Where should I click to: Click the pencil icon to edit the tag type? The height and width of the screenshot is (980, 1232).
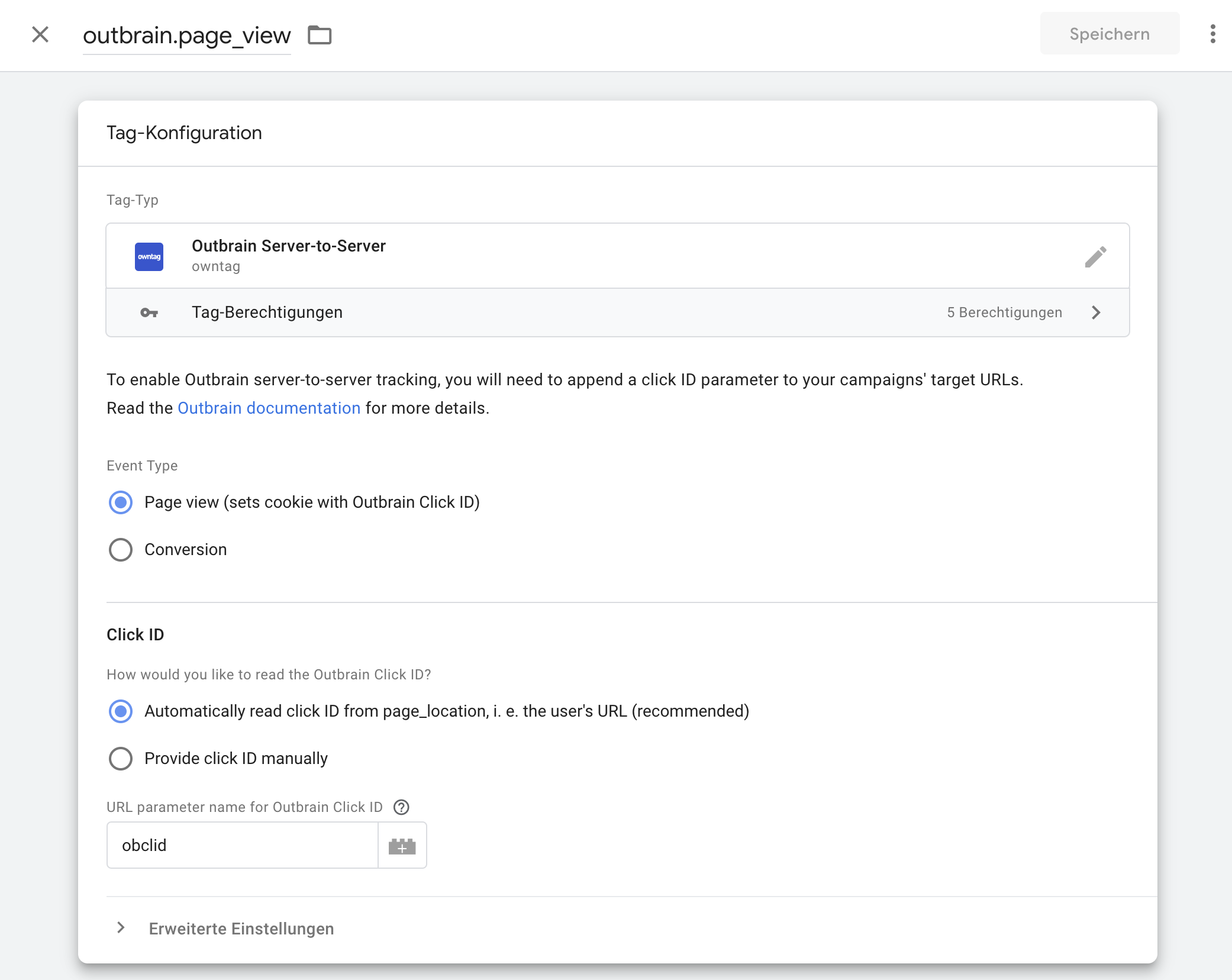tap(1095, 257)
